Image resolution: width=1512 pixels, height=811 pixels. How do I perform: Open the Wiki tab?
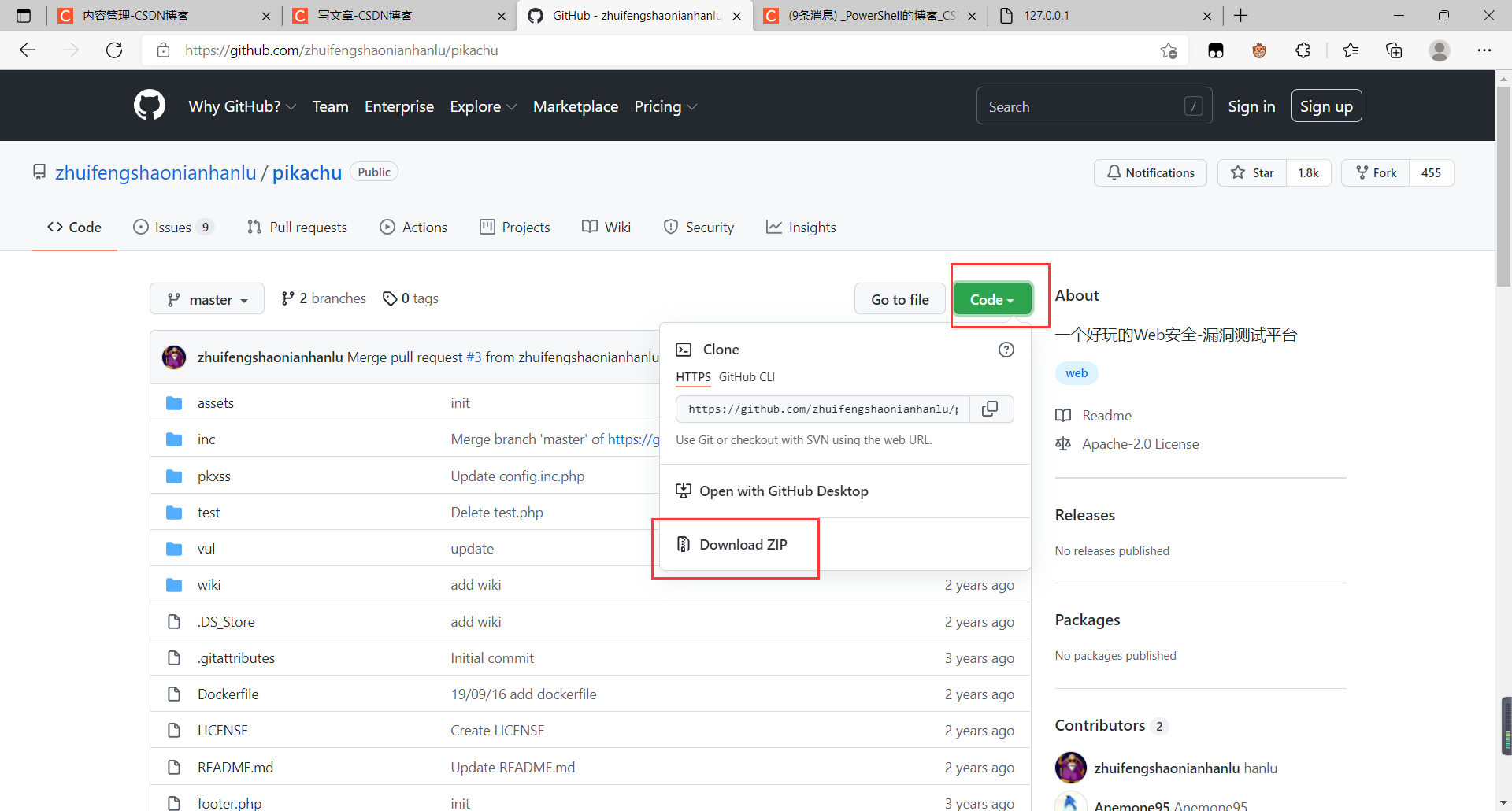click(x=606, y=227)
